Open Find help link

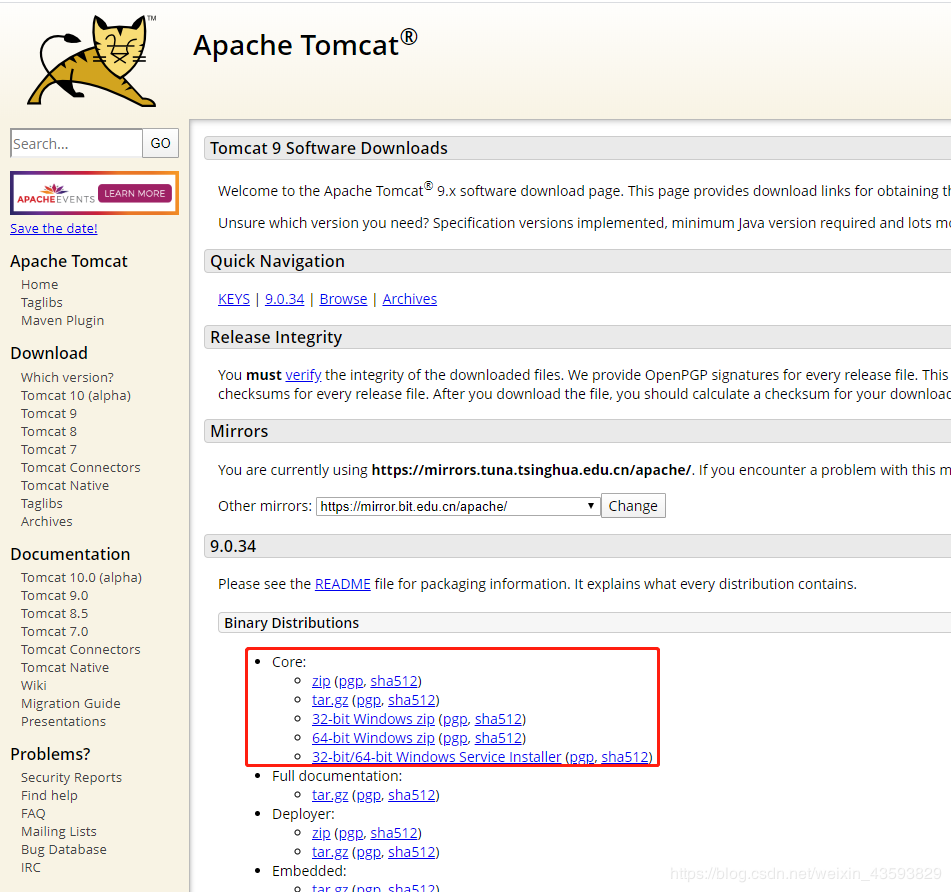pos(49,796)
